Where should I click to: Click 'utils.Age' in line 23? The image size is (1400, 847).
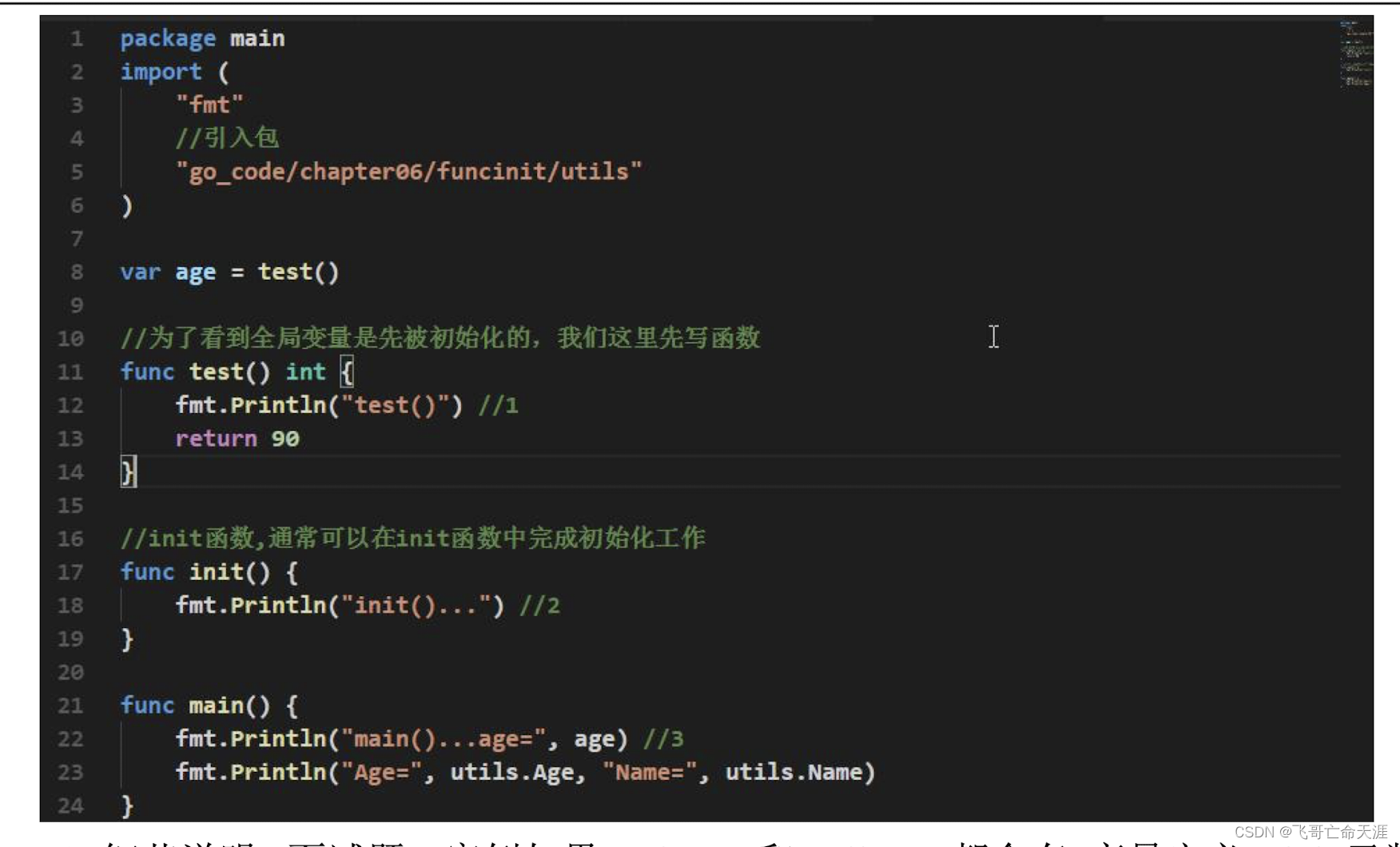tap(511, 773)
